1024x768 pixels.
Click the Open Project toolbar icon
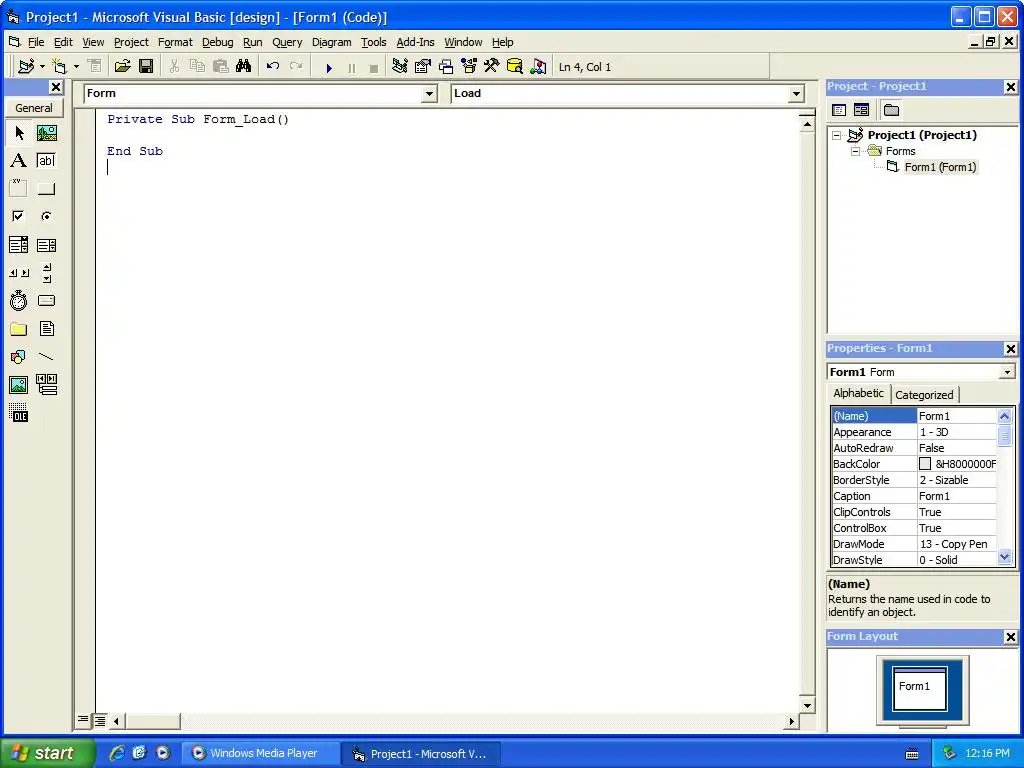coord(122,67)
